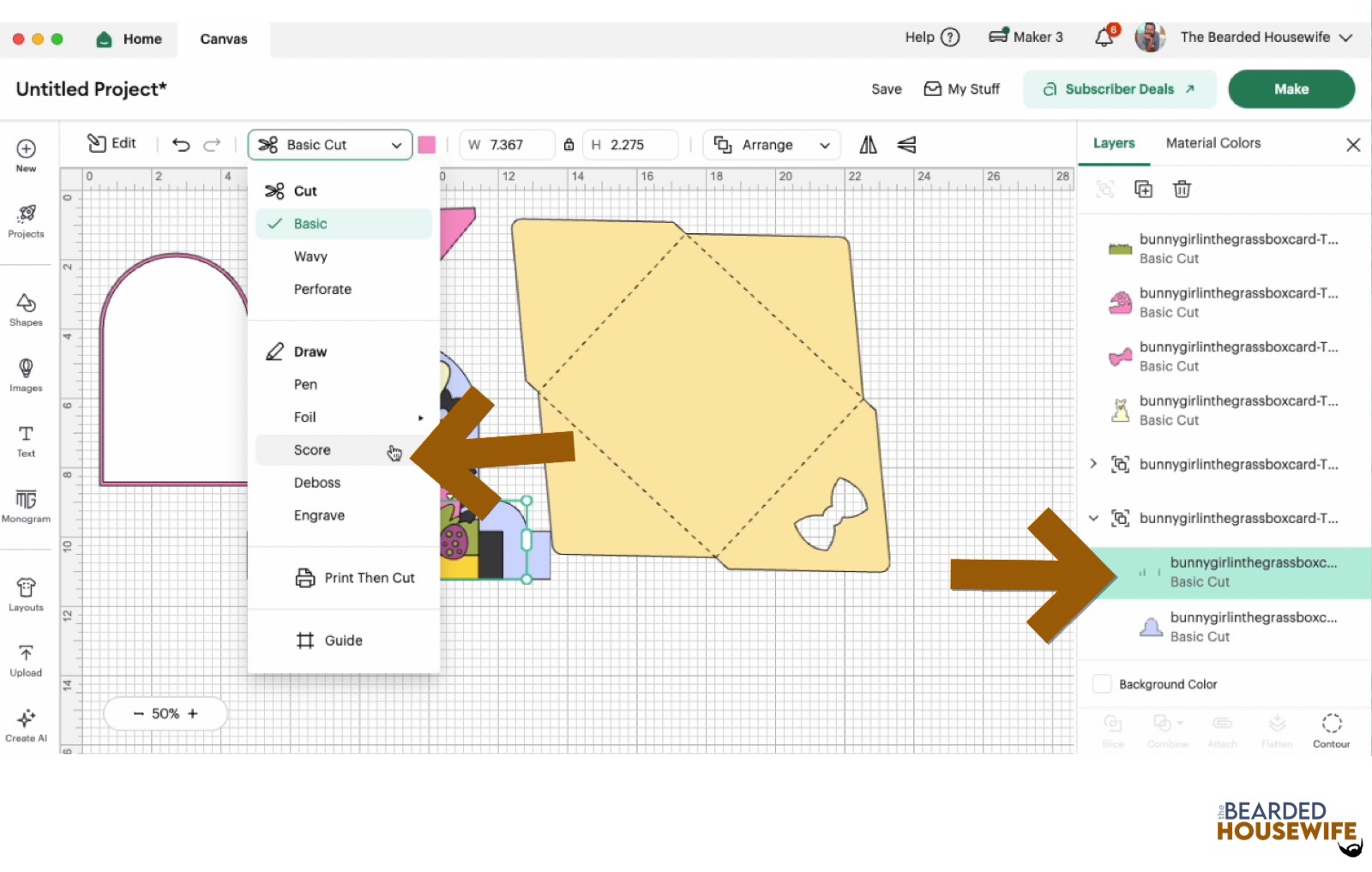Expand the collapsed bunnygirl group layer
Viewport: 1372px width, 872px height.
pyautogui.click(x=1093, y=464)
